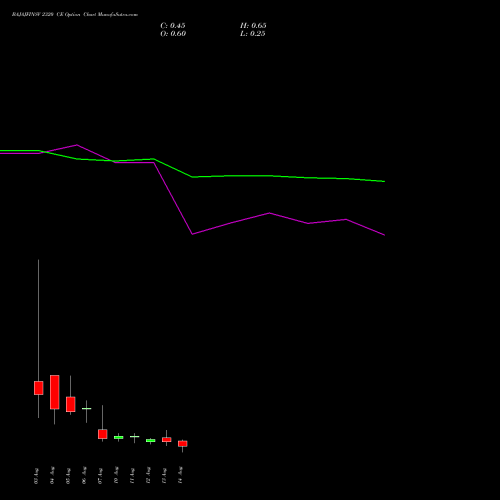Select the green 11 Aug doji candle
Viewport: 500px width, 500px height.
[135, 436]
